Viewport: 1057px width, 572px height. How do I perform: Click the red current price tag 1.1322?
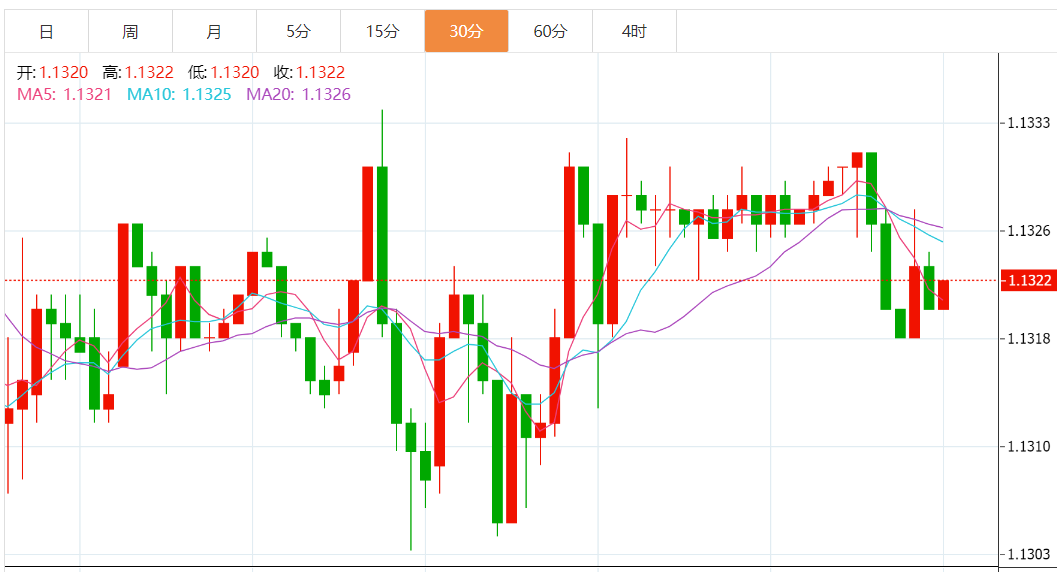(x=1027, y=280)
